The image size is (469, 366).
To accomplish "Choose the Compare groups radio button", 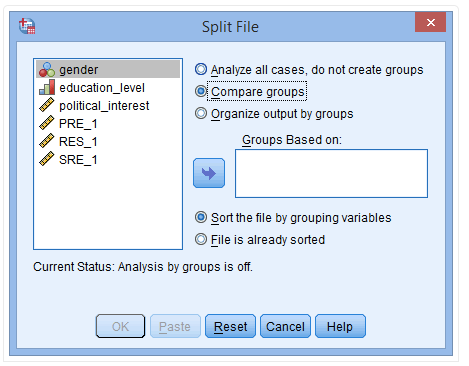I will [201, 91].
